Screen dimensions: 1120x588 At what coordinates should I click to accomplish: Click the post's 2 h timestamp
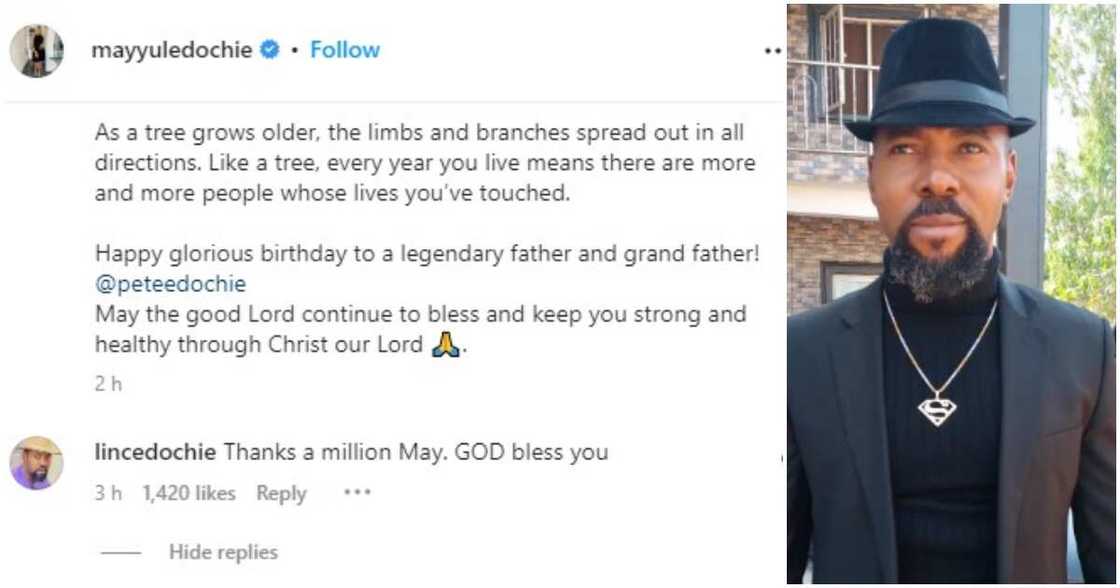click(x=108, y=383)
